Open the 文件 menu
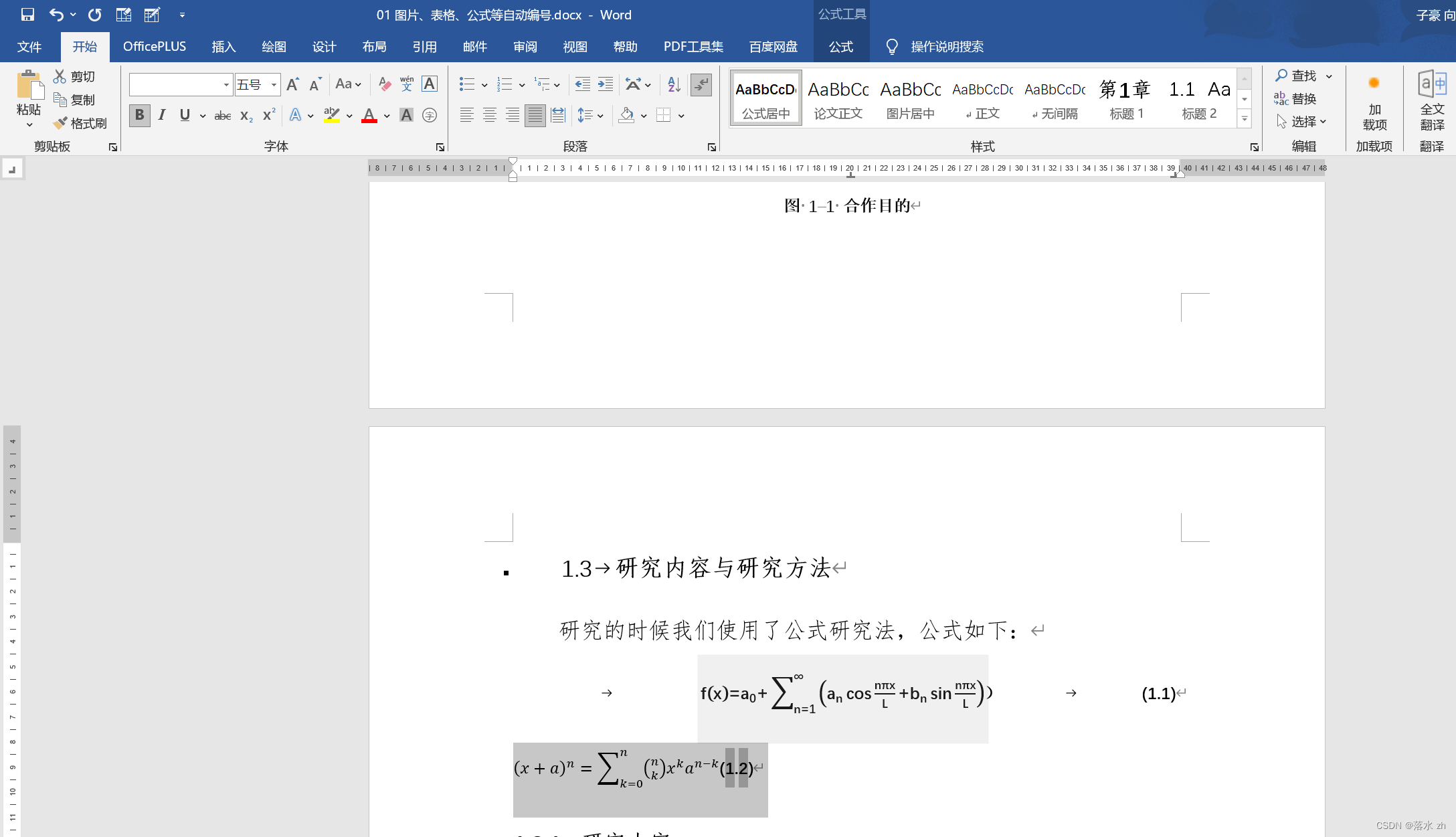 tap(29, 47)
